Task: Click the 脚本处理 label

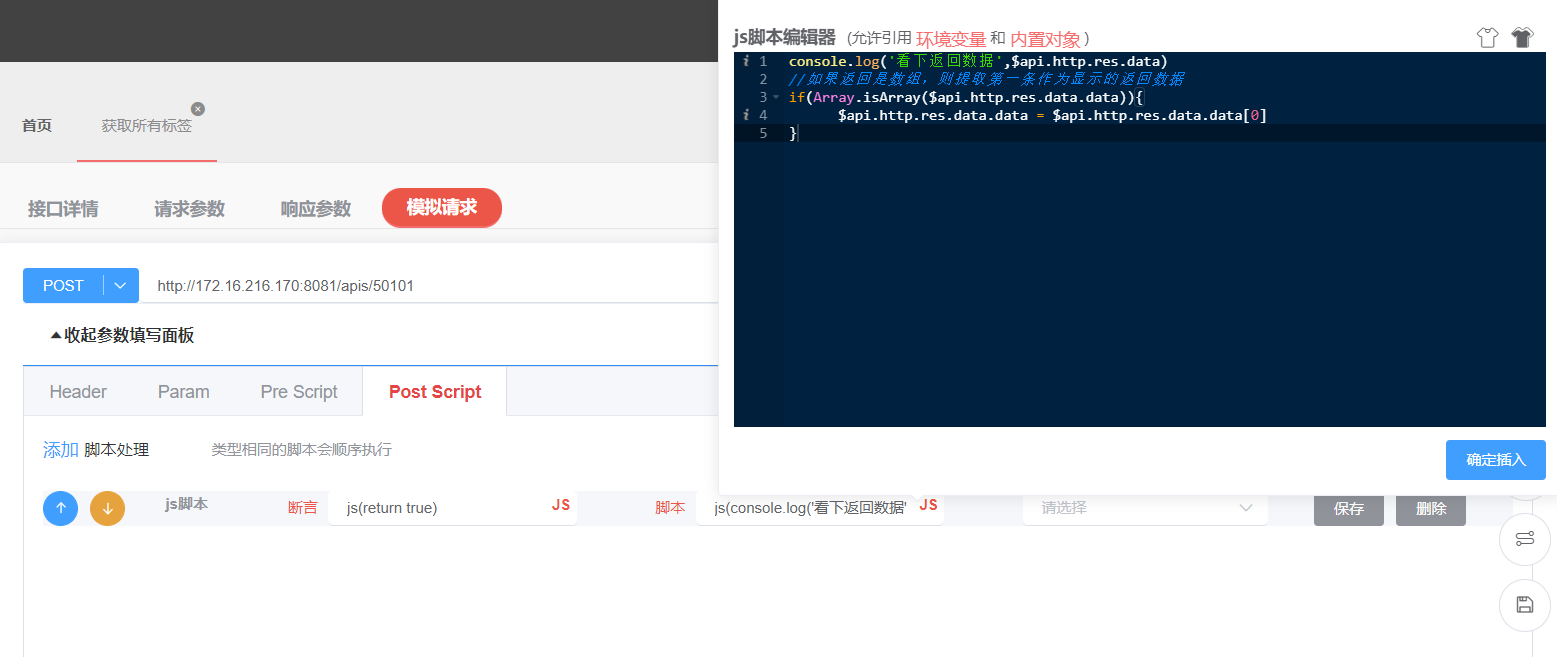Action: pos(117,450)
